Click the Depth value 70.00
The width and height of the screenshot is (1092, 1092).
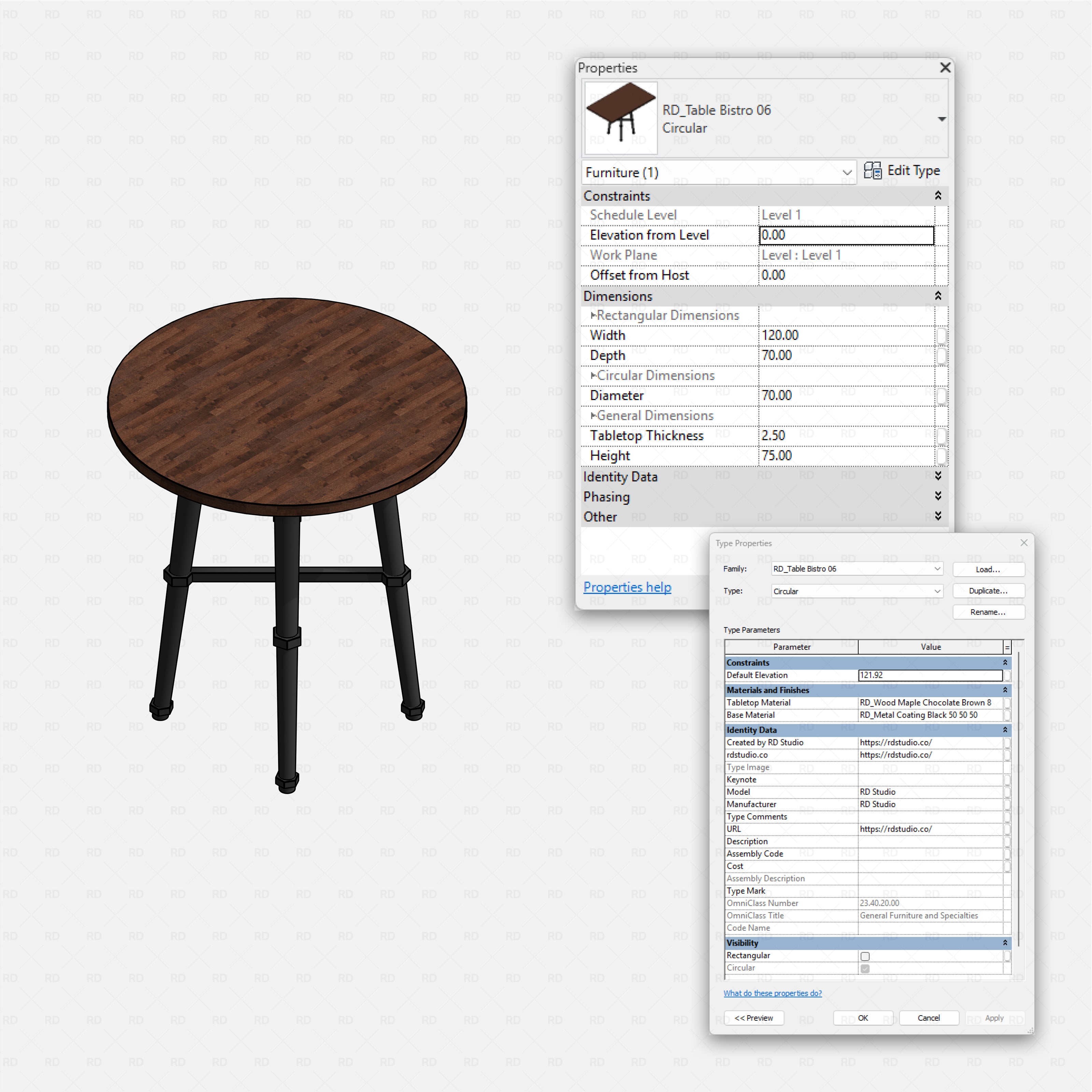pos(846,356)
